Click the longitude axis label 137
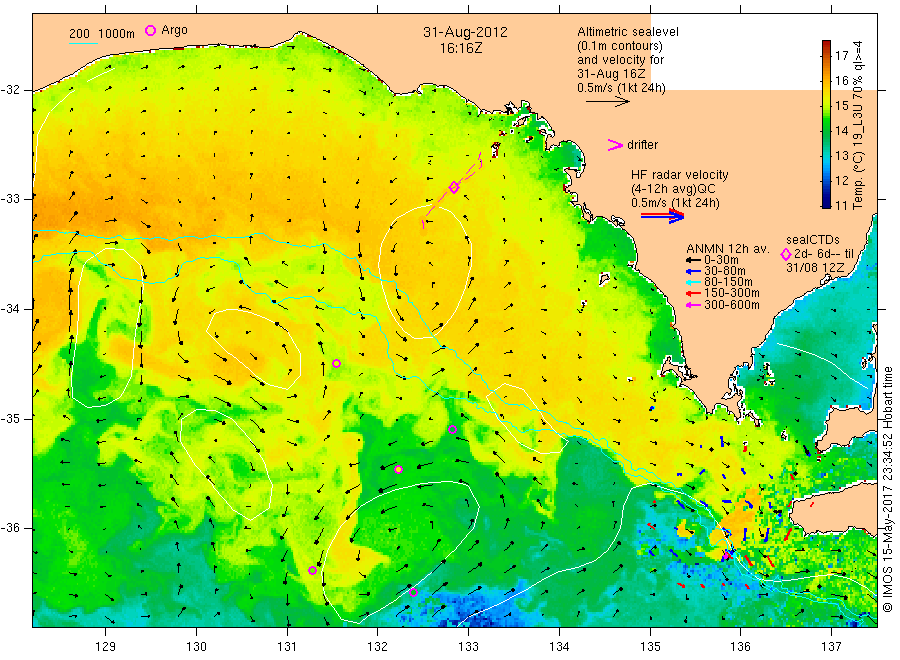Viewport: 900px width, 660px height. point(831,647)
